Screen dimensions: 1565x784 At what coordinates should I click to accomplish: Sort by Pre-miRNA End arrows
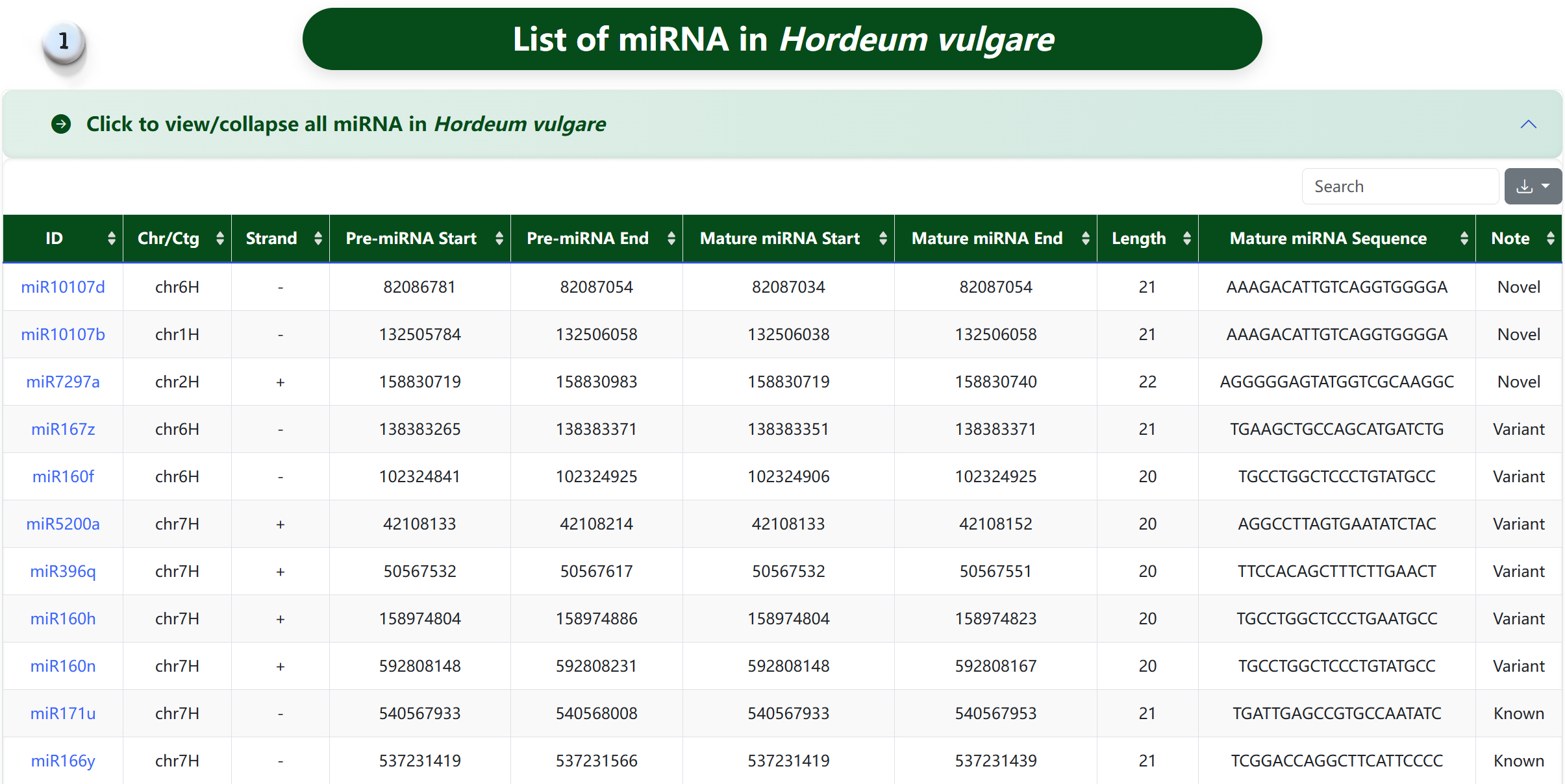tap(671, 238)
